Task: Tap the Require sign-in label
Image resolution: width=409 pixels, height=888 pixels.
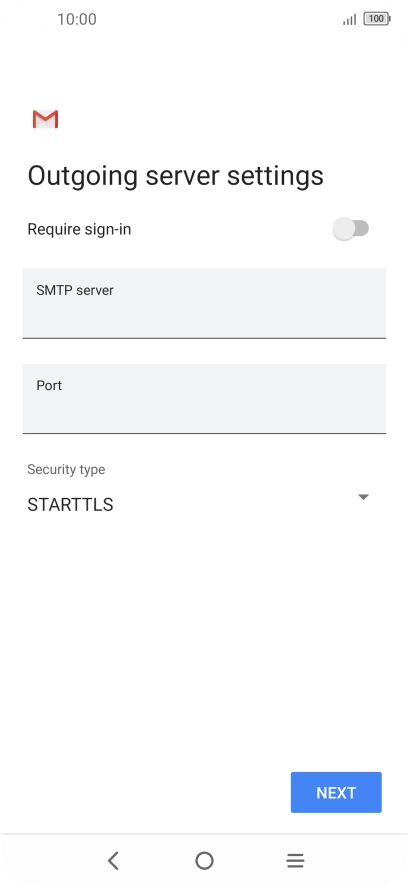Action: click(x=79, y=229)
